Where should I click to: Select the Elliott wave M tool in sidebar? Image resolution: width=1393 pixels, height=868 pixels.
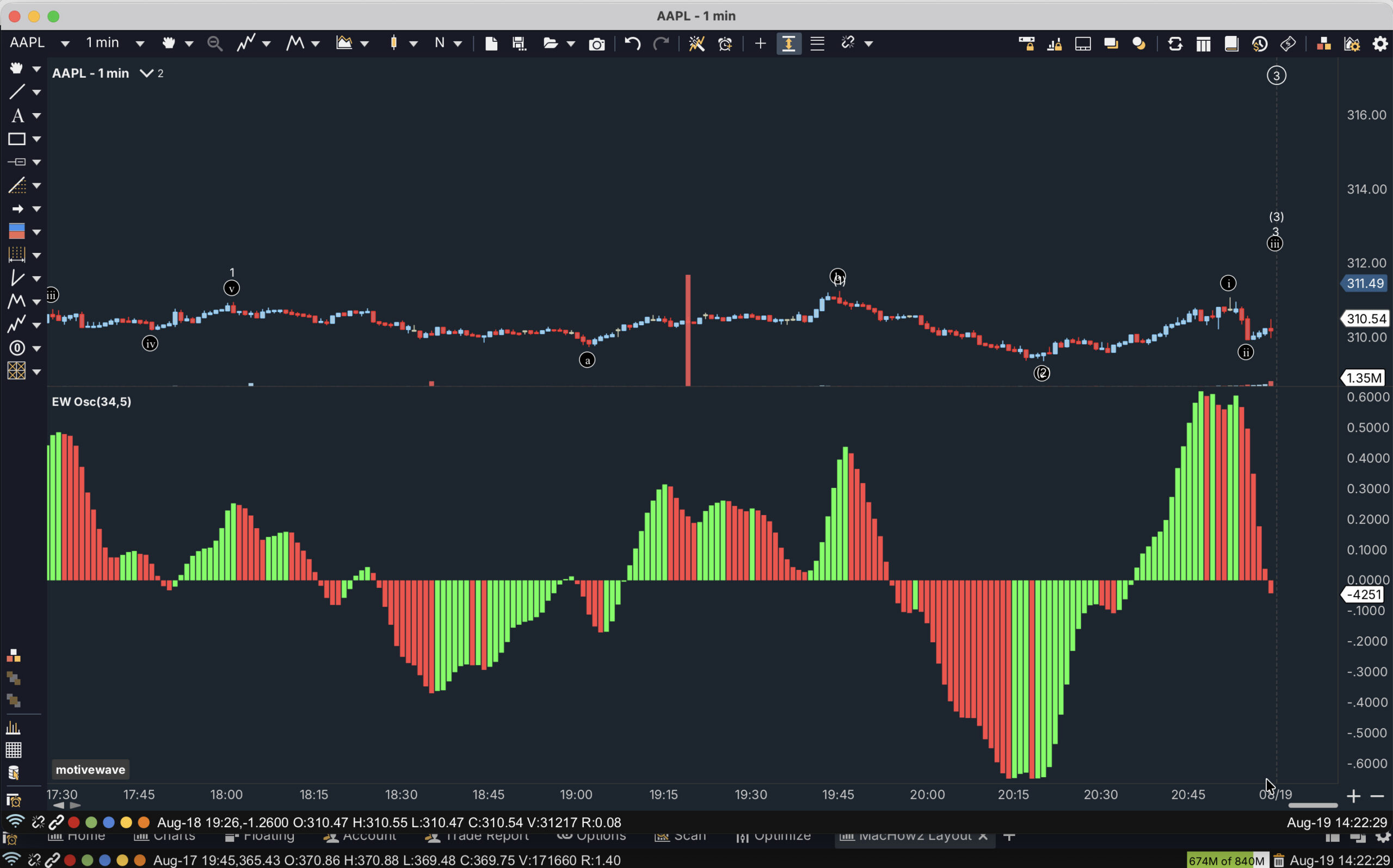16,301
